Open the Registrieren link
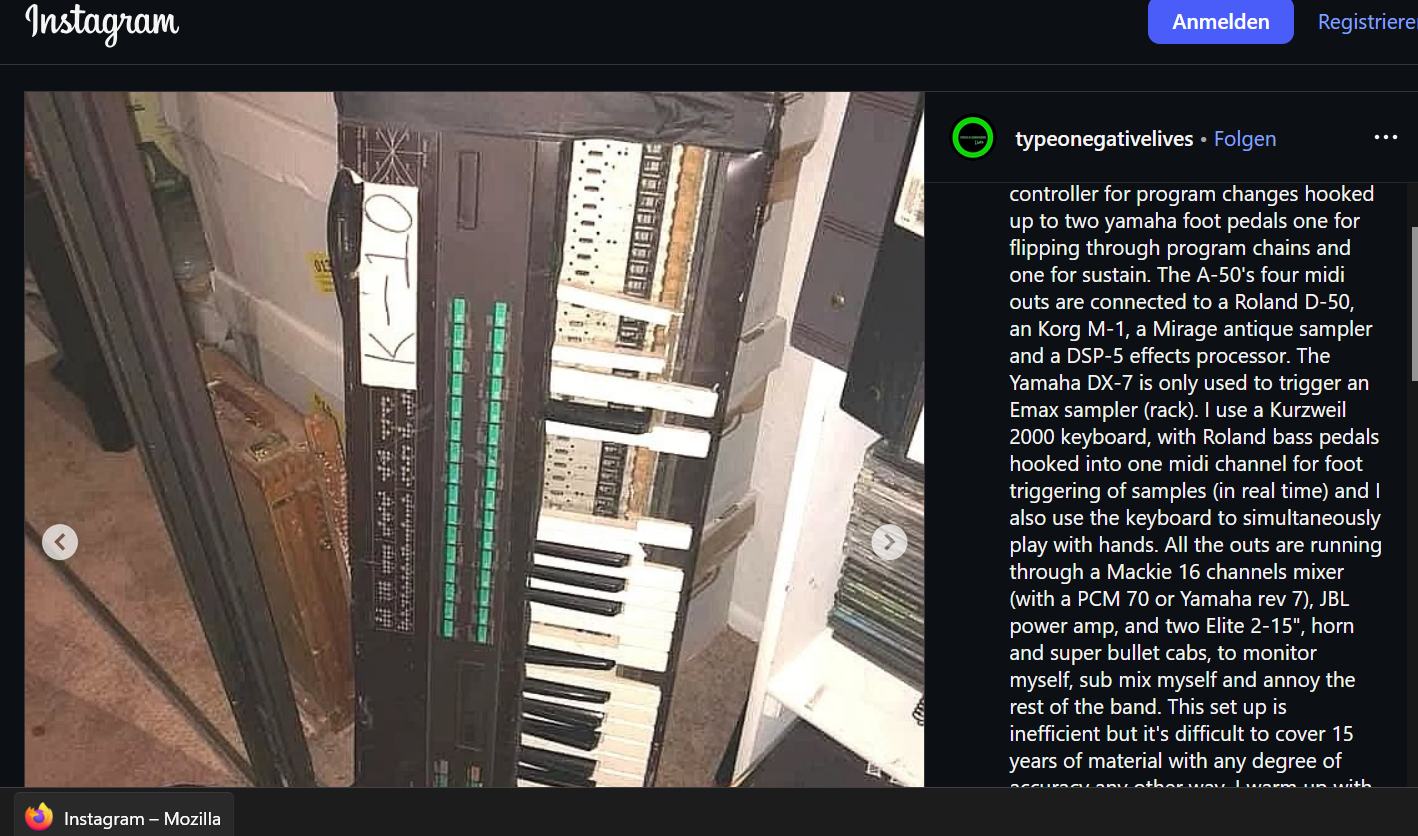This screenshot has width=1418, height=836. tap(1367, 22)
